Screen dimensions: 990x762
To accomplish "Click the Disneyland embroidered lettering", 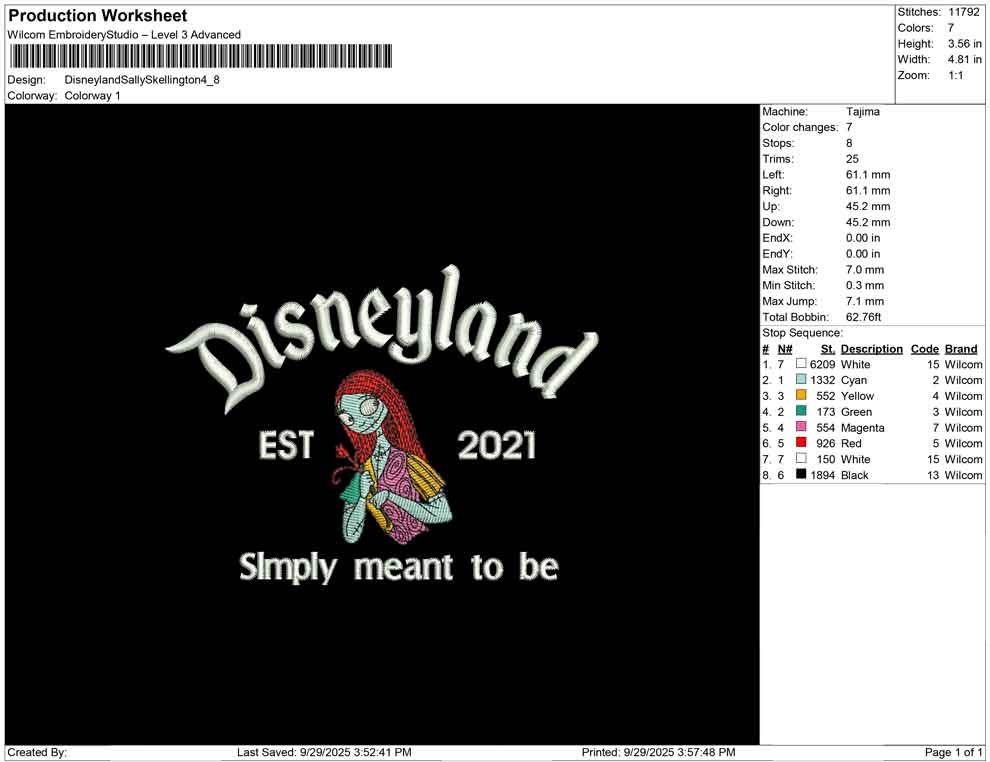I will 382,339.
